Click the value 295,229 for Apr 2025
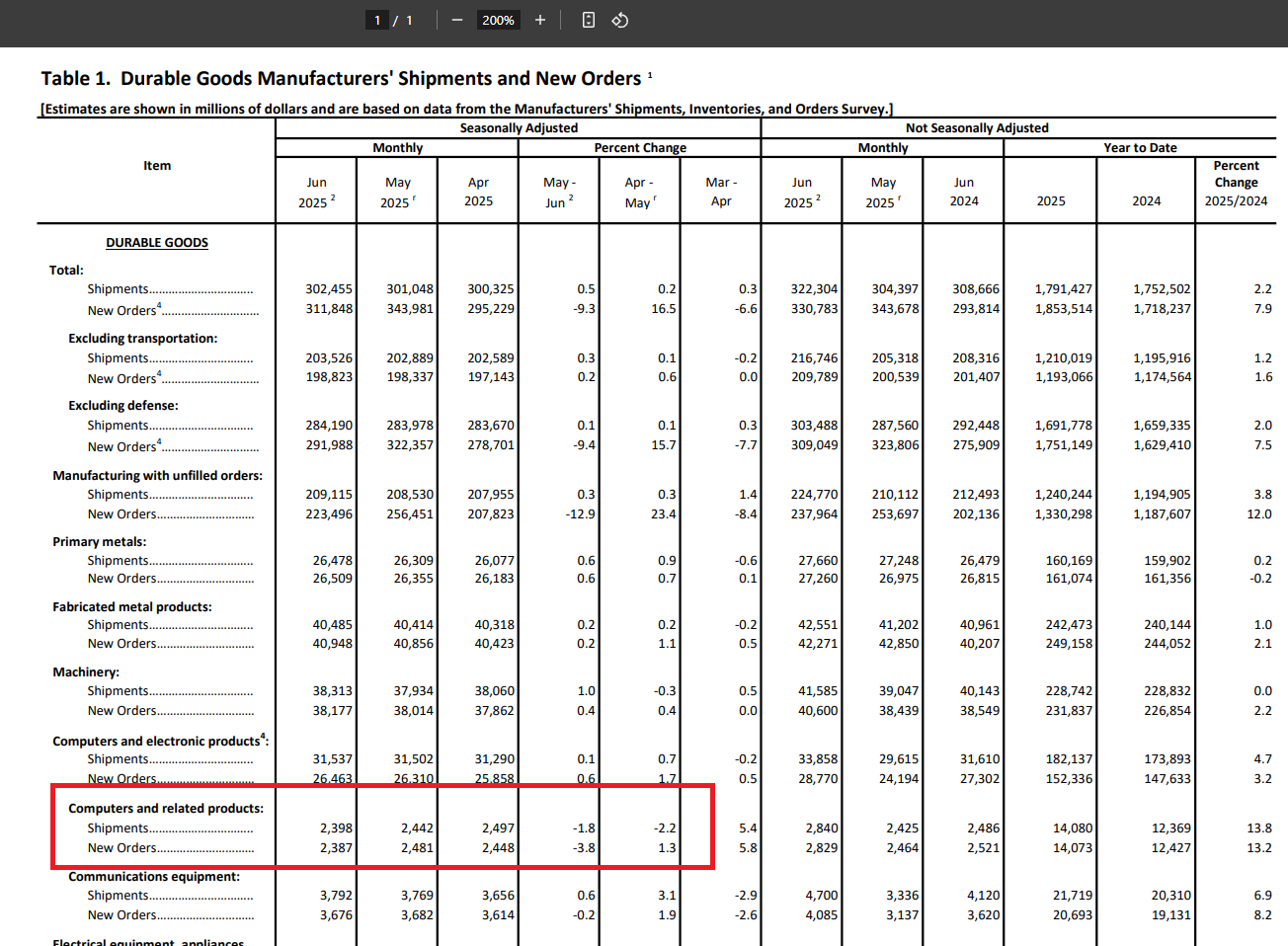The width and height of the screenshot is (1288, 946). 491,309
